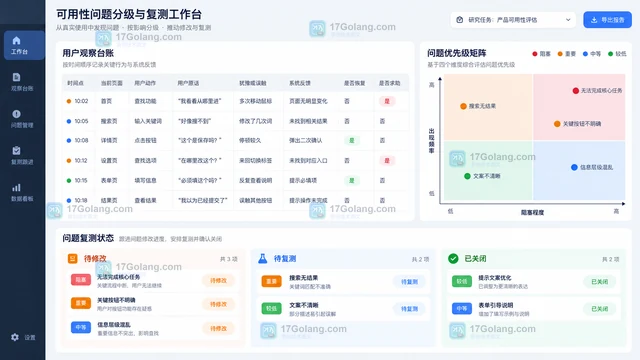The height and width of the screenshot is (360, 640).
Task: Click the green status dot for 10:15 row
Action: point(69,180)
